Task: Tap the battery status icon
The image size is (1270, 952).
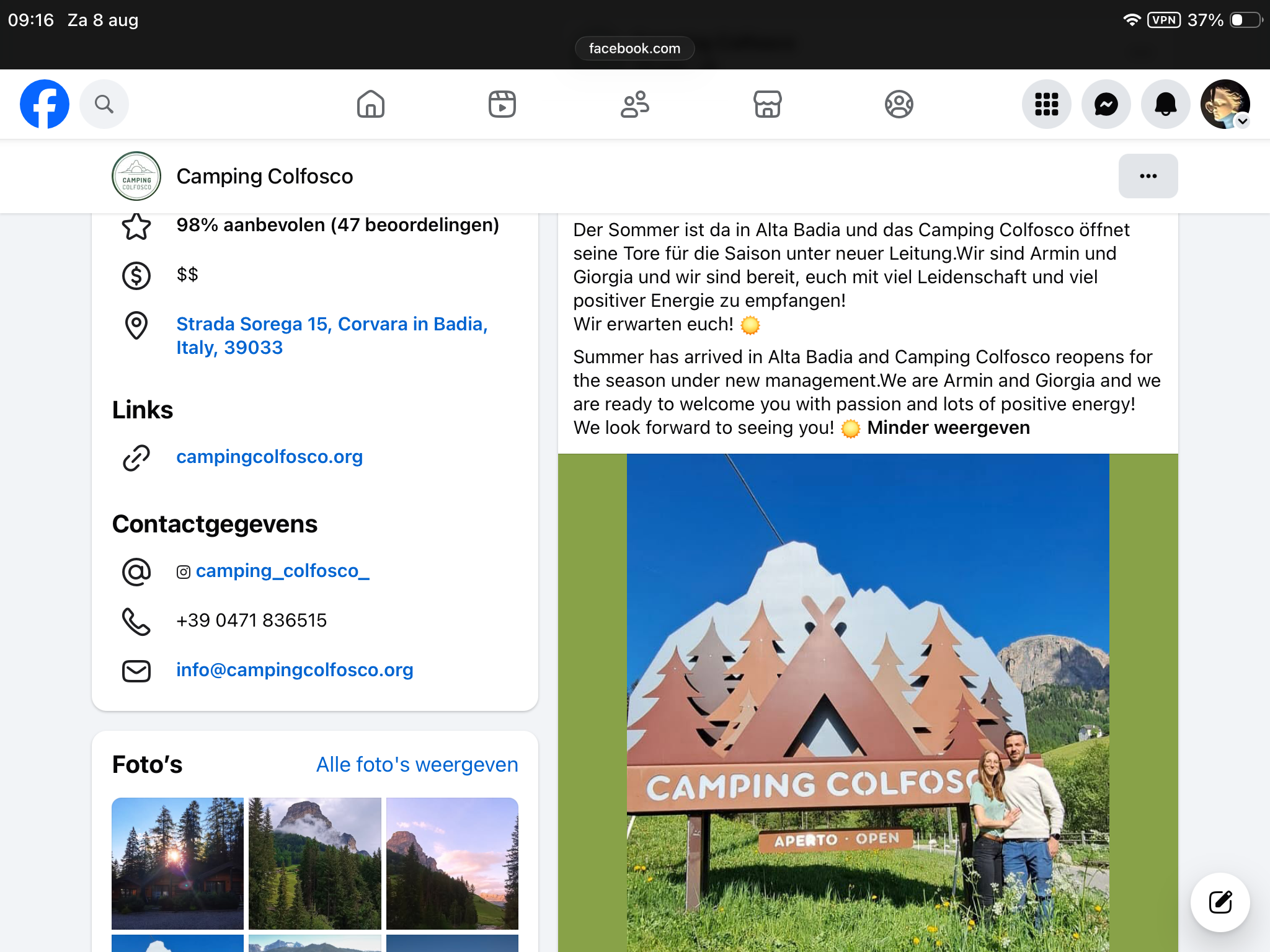Action: [x=1246, y=20]
